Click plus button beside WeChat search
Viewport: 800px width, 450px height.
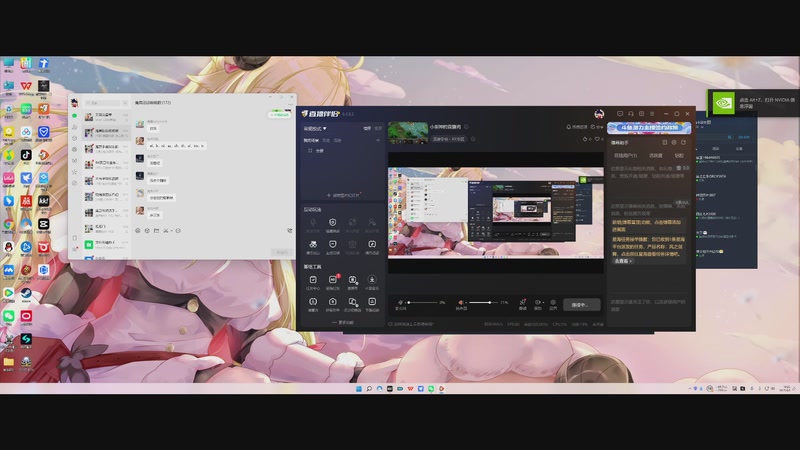126,103
